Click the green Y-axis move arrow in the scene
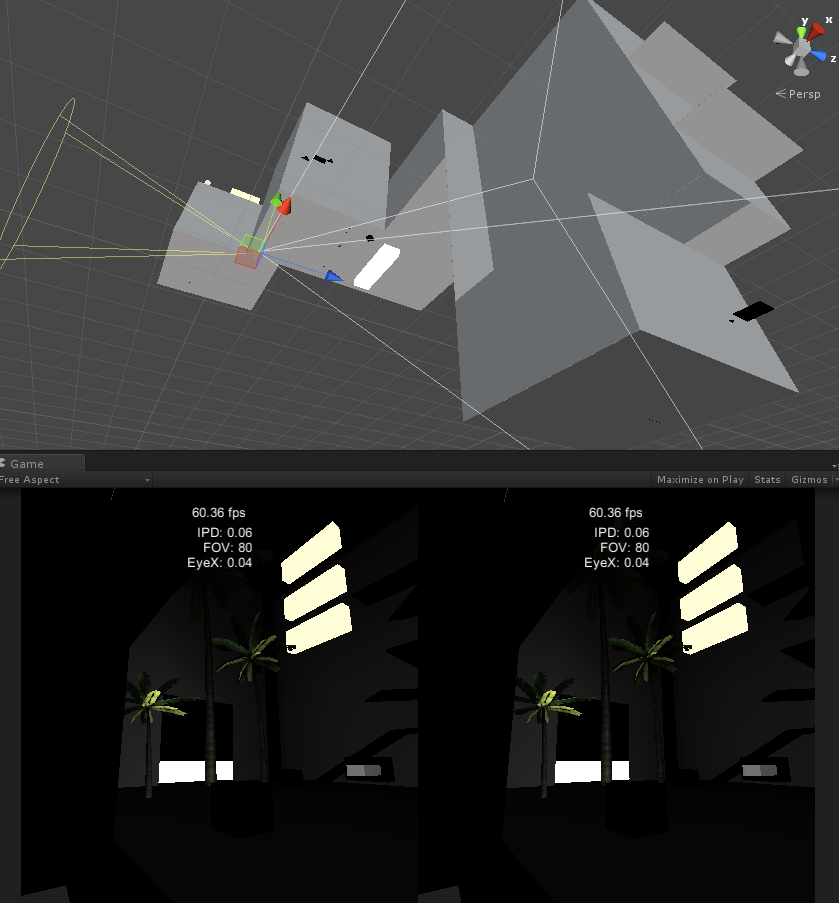The height and width of the screenshot is (904, 839). pyautogui.click(x=276, y=201)
